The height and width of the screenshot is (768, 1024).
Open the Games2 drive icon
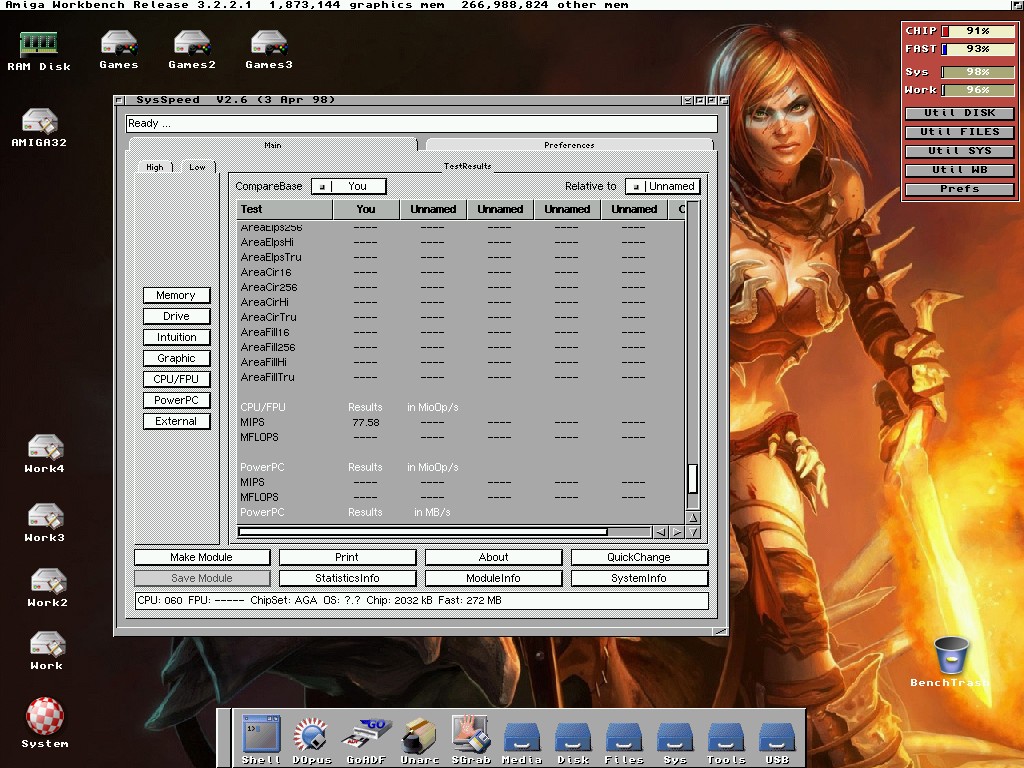coord(191,50)
